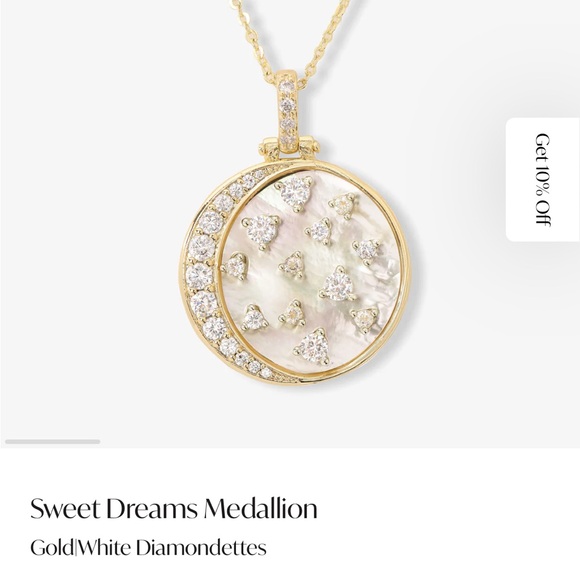The height and width of the screenshot is (580, 580).
Task: Click the word Gold in variant line
Action: point(52,547)
